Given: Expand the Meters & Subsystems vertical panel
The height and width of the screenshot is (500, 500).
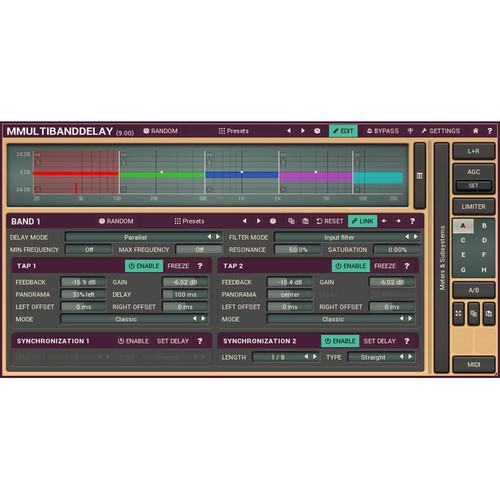Looking at the screenshot, I should [442, 258].
